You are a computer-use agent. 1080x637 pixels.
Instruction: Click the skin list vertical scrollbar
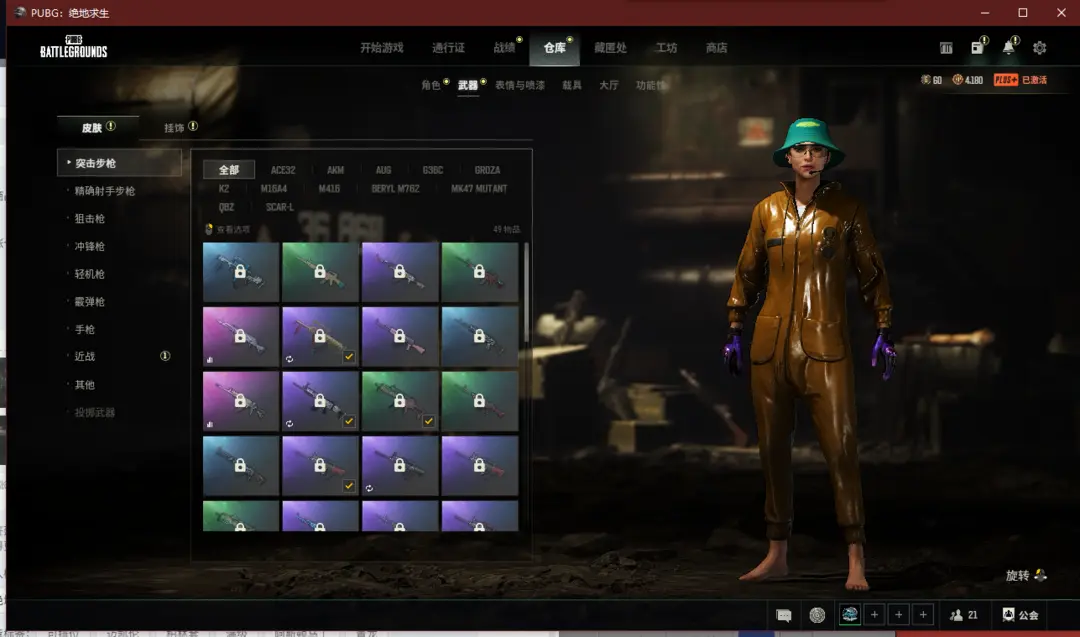pos(526,293)
